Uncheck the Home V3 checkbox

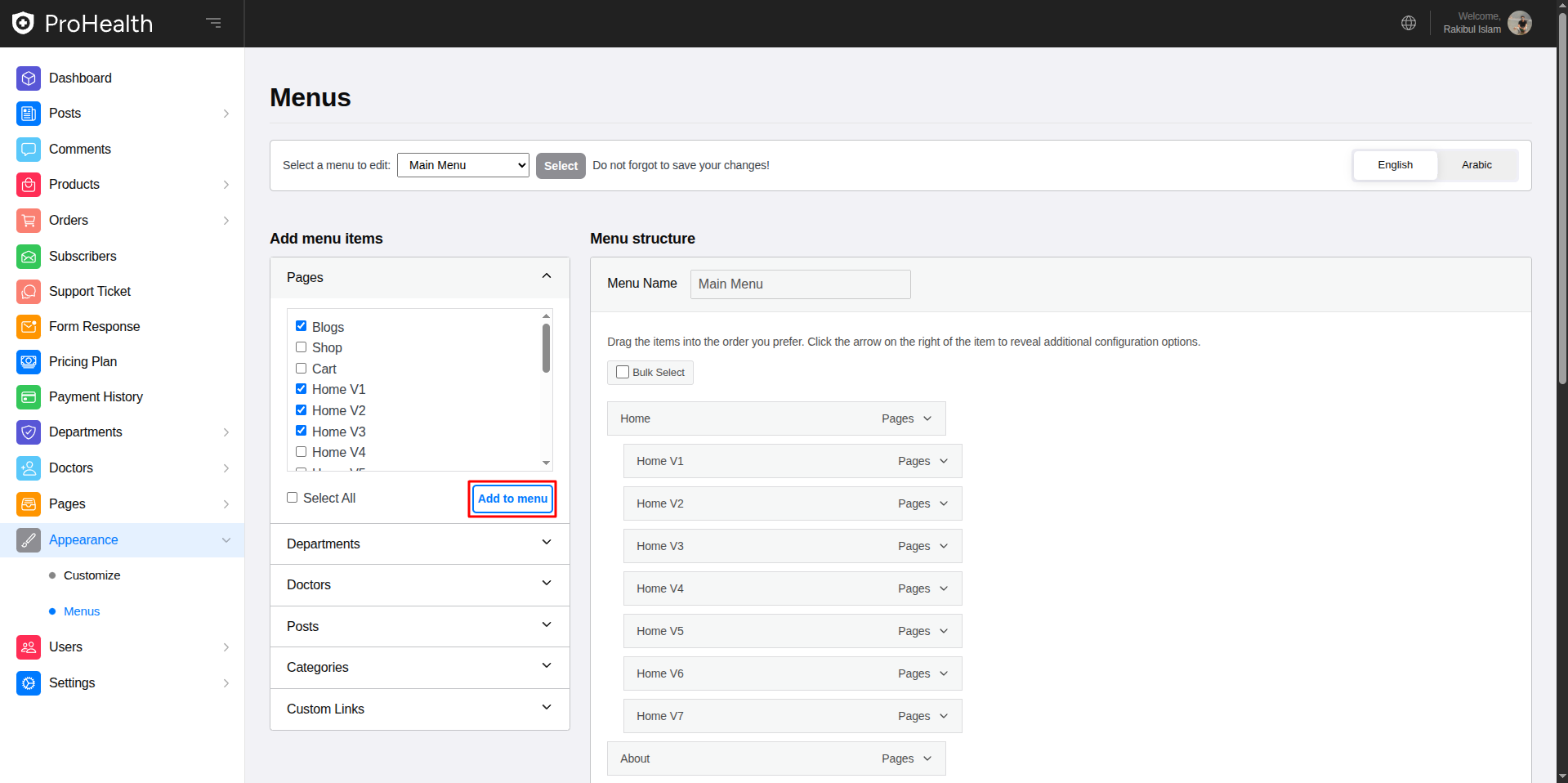coord(301,431)
